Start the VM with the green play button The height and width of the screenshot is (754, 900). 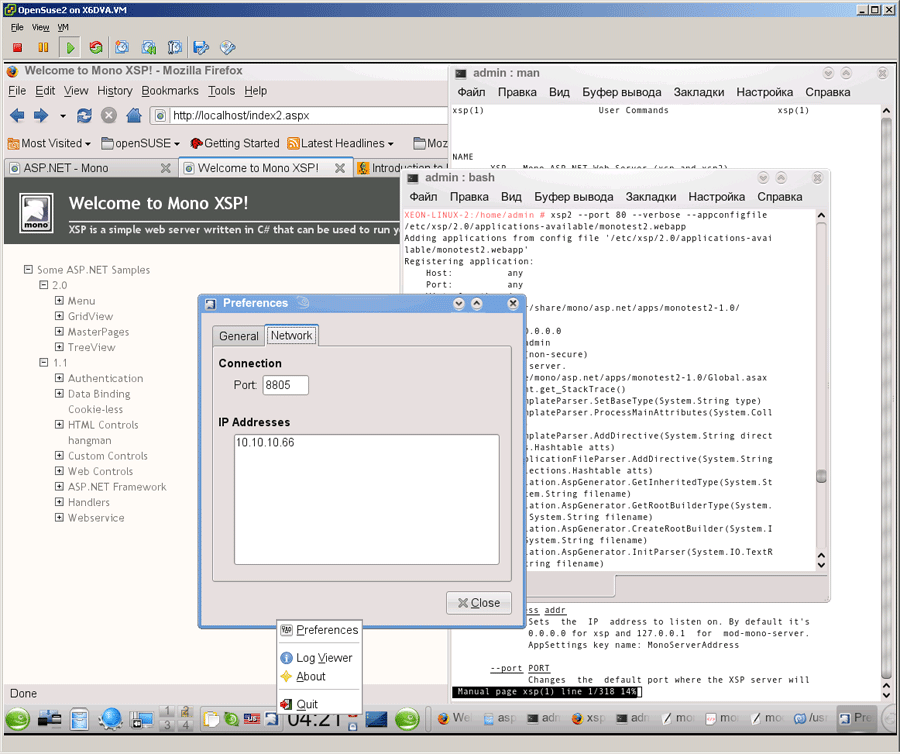[70, 48]
